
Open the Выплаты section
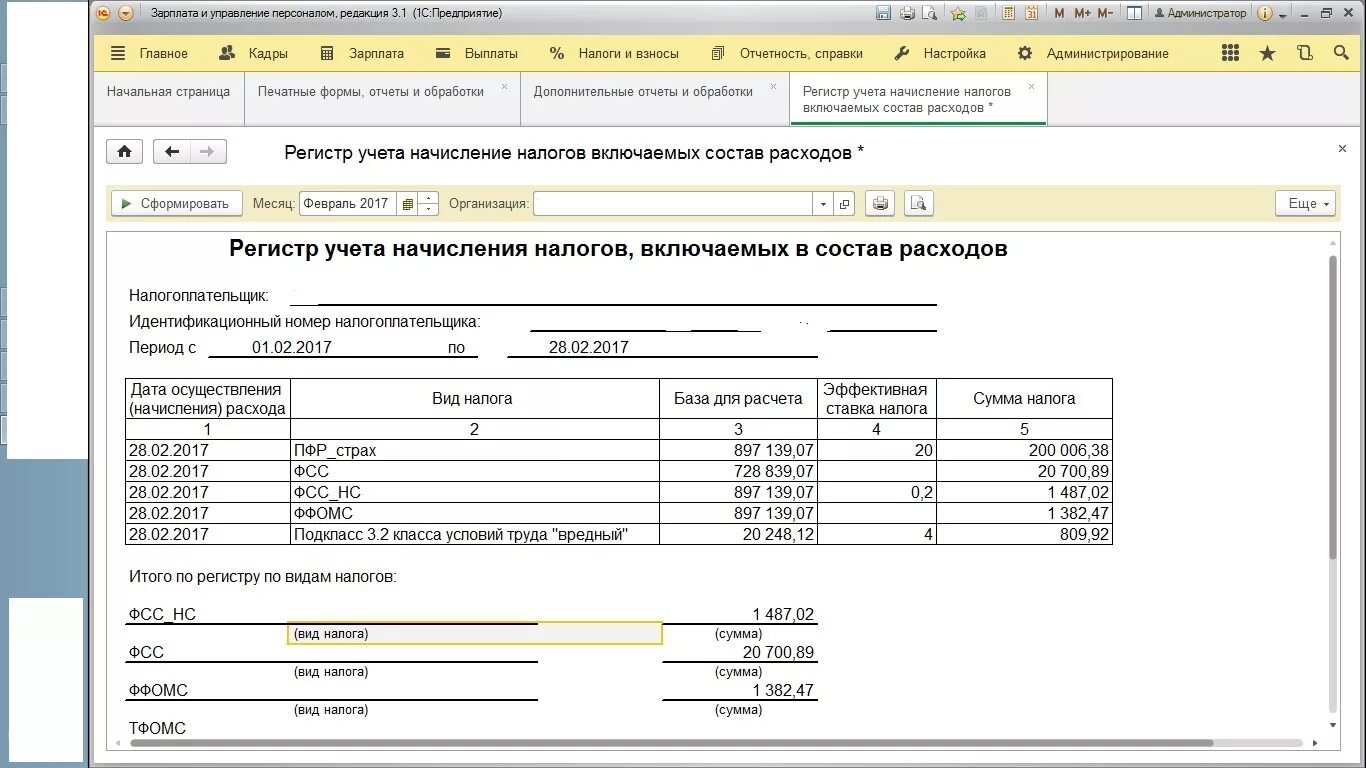(477, 53)
